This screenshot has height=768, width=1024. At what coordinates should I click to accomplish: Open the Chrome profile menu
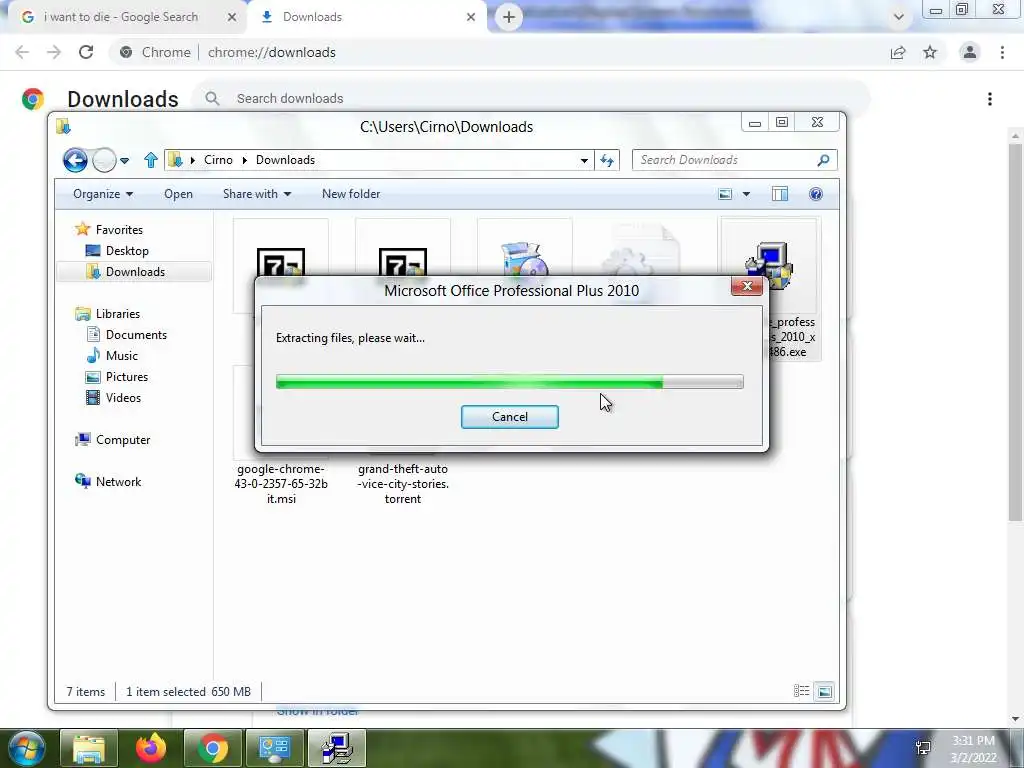point(970,52)
